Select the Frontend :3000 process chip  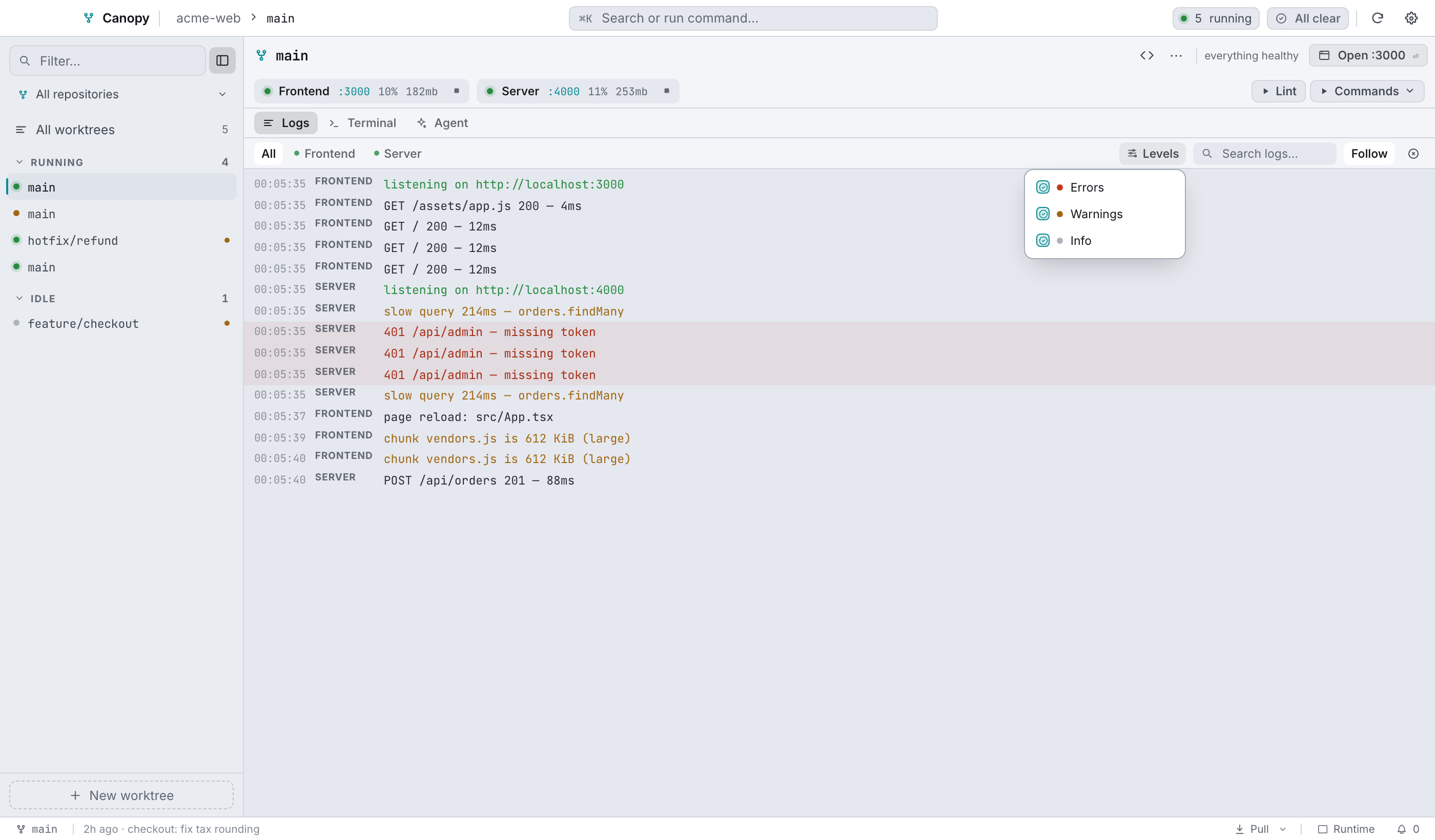point(362,91)
